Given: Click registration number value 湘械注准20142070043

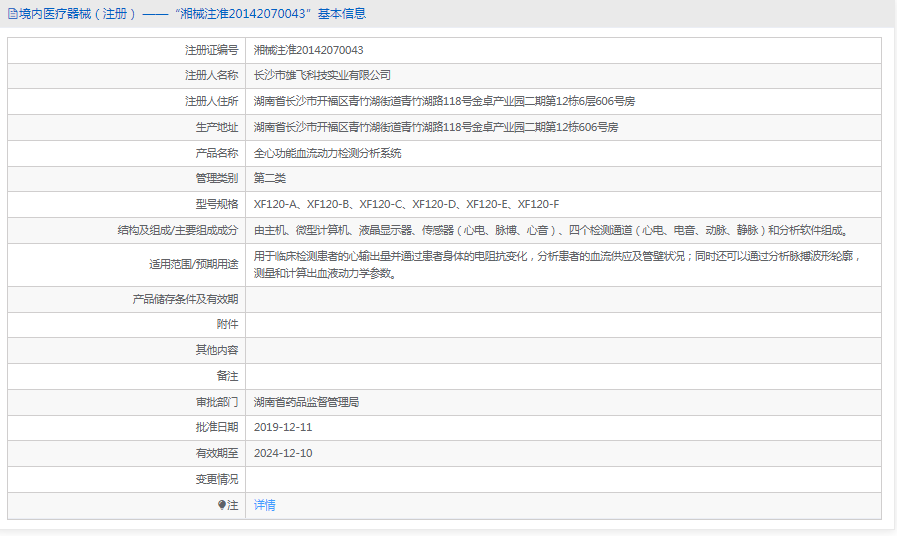Looking at the screenshot, I should (308, 50).
